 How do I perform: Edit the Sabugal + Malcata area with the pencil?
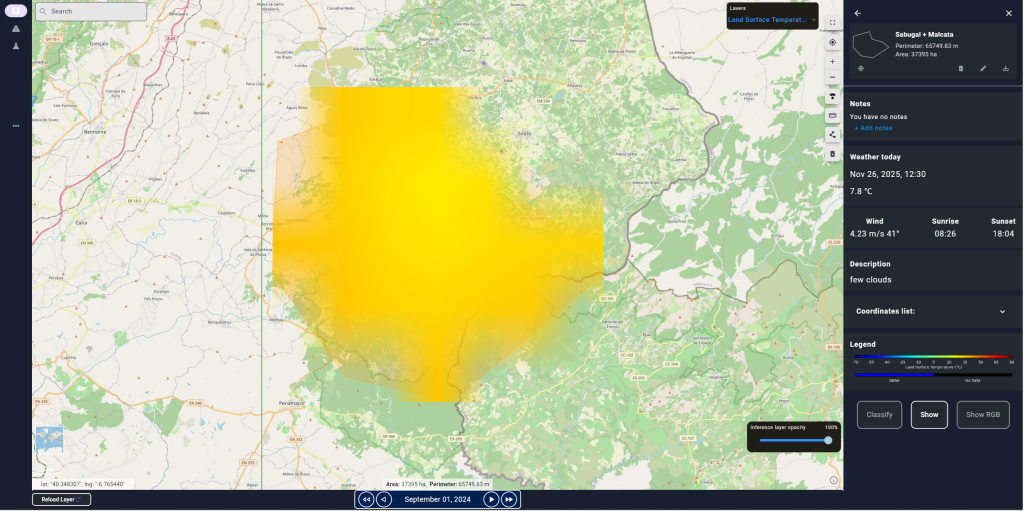tap(983, 68)
